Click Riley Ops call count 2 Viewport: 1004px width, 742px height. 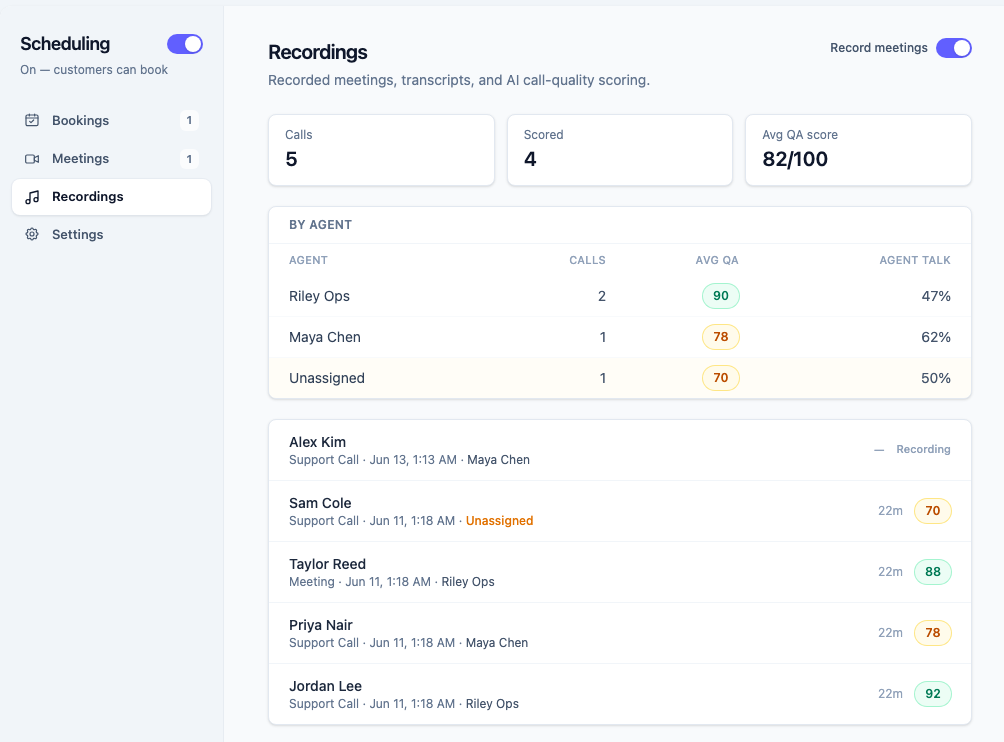(x=602, y=296)
